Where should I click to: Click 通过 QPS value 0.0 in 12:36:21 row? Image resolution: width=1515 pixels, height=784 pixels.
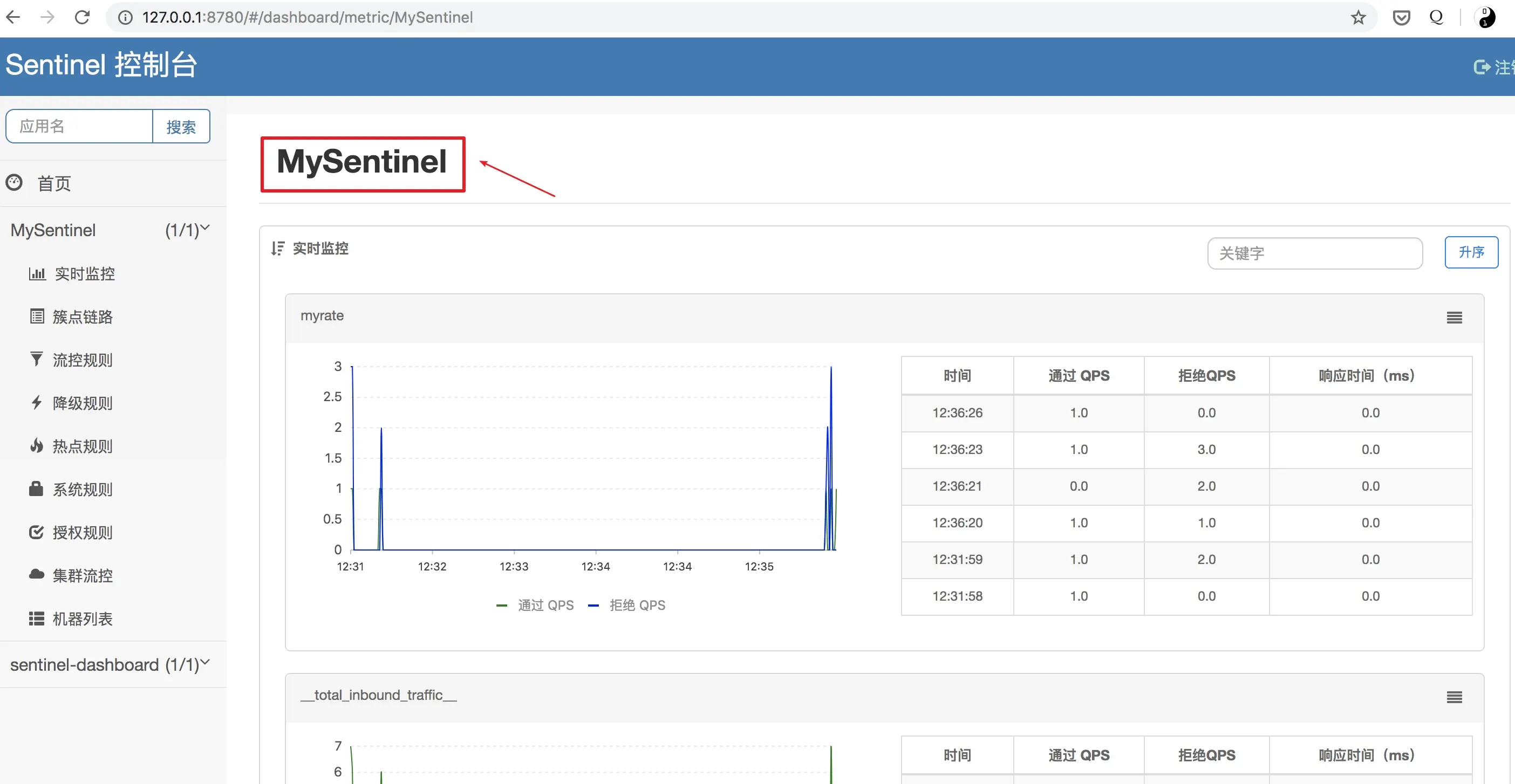(x=1079, y=486)
